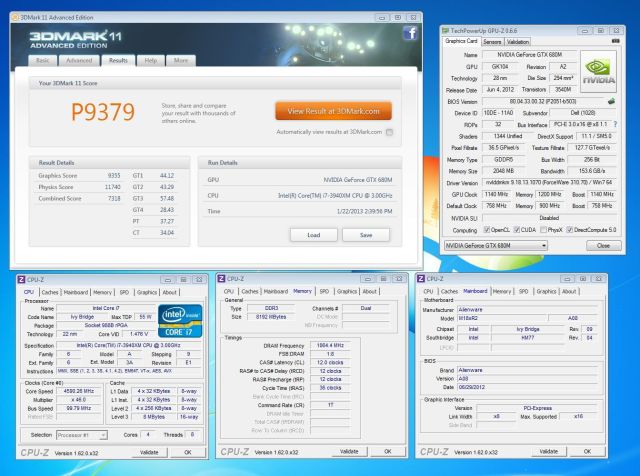Open the Help tab in 3DMark 11
The width and height of the screenshot is (640, 476).
pos(151,60)
